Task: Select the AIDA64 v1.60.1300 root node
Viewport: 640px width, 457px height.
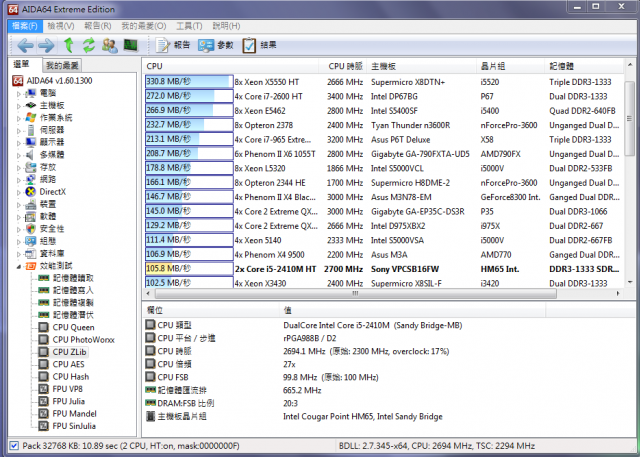Action: [52, 81]
